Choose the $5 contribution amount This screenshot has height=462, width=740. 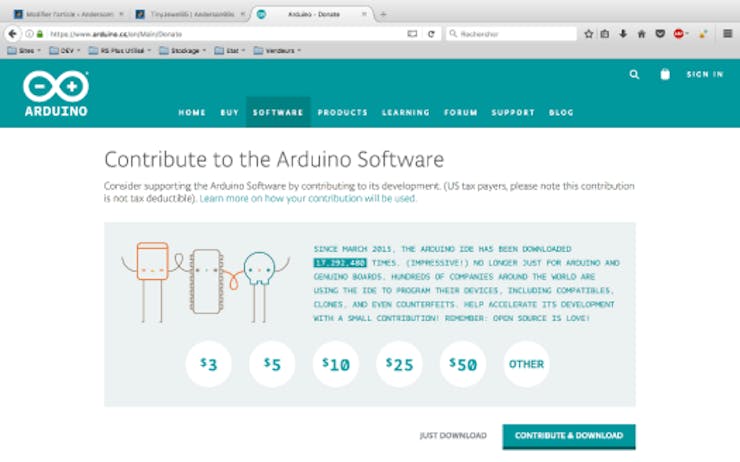(272, 364)
